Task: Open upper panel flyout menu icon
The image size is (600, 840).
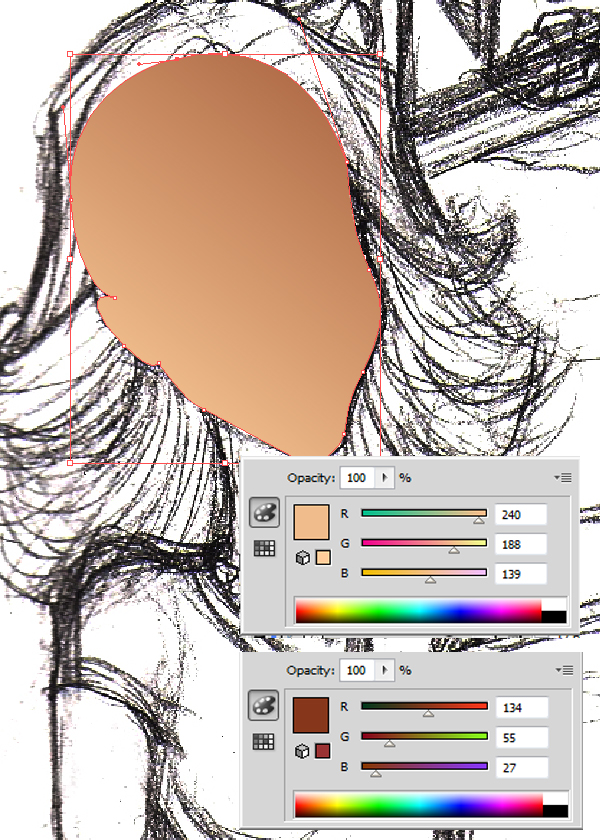Action: point(563,477)
